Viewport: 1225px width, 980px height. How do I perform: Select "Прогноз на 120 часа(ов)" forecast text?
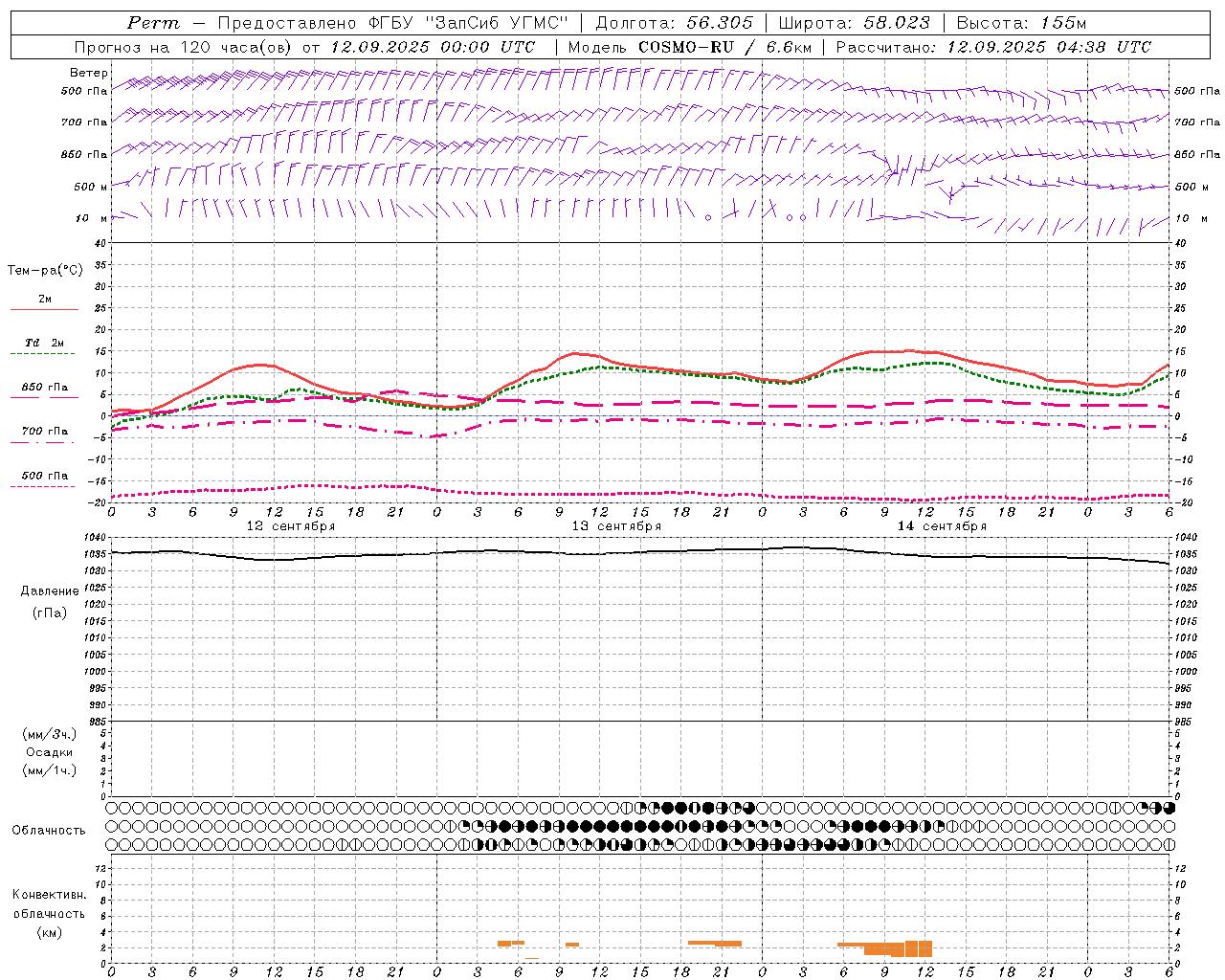[185, 47]
